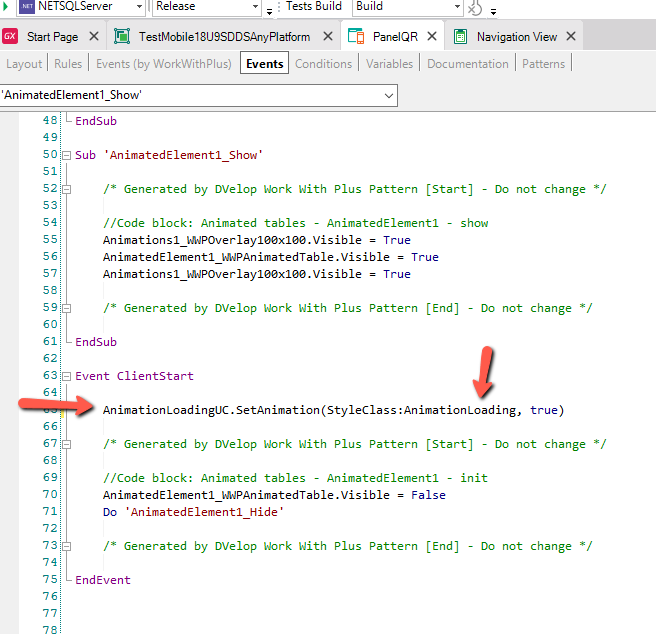Image resolution: width=656 pixels, height=634 pixels.
Task: Open the Patterns section
Action: (543, 64)
